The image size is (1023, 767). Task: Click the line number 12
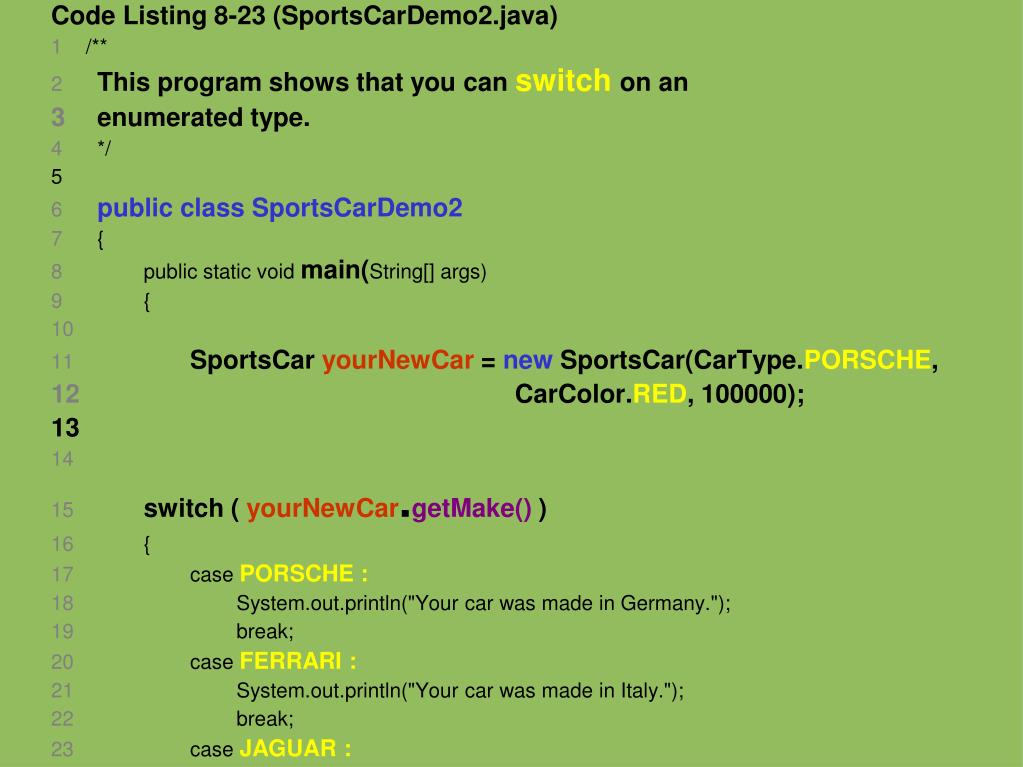pos(65,394)
